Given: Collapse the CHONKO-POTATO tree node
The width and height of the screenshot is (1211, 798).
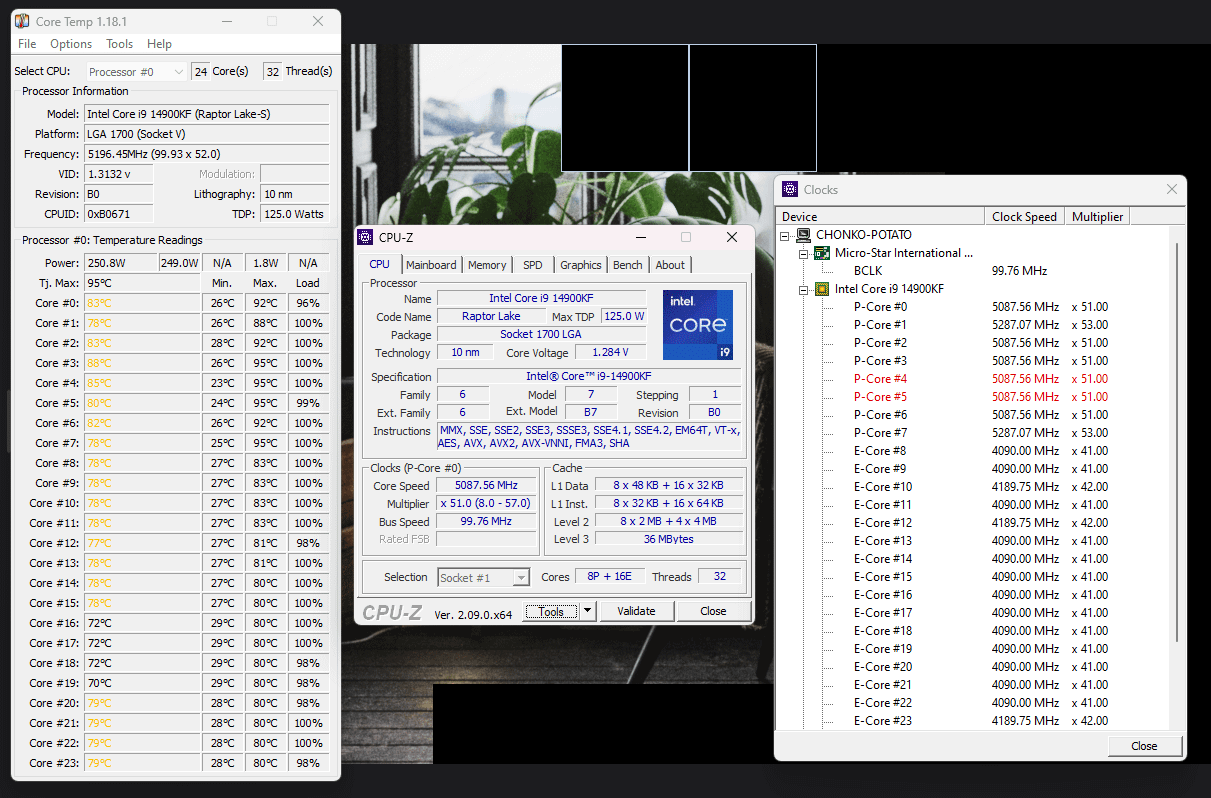Looking at the screenshot, I should 786,235.
